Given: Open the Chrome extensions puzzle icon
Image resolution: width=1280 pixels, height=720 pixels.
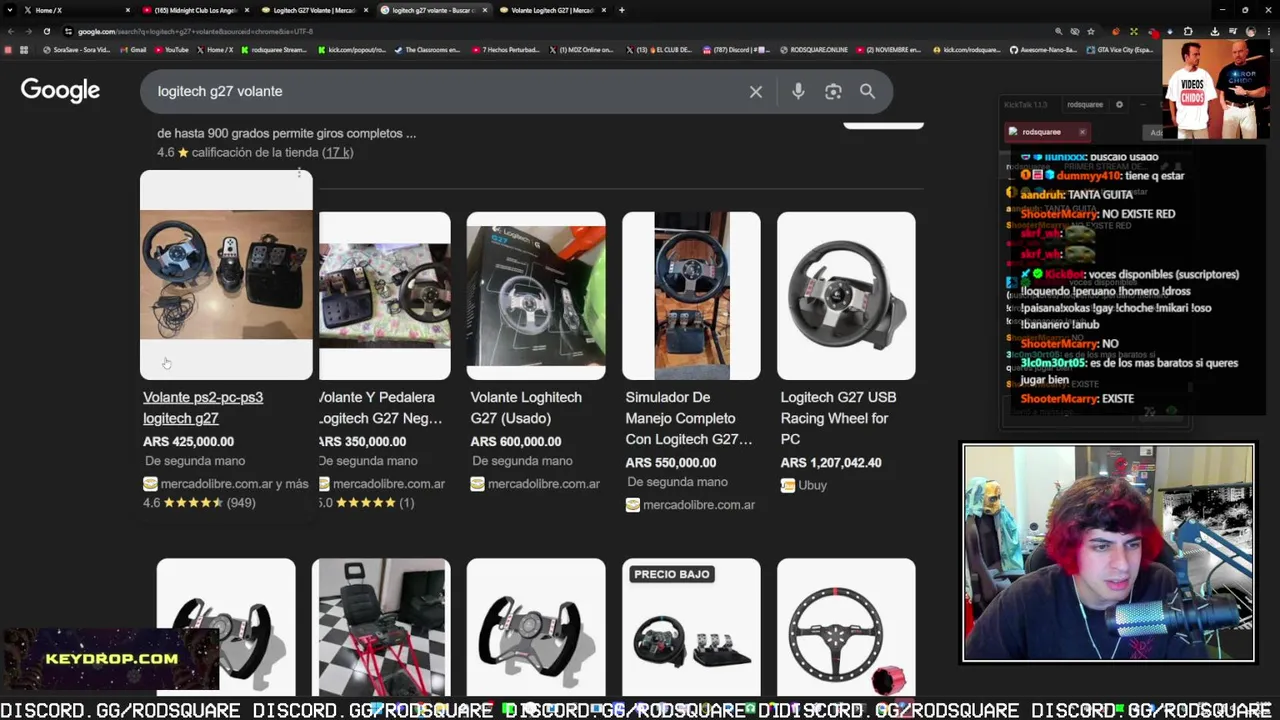Looking at the screenshot, I should tap(1188, 31).
